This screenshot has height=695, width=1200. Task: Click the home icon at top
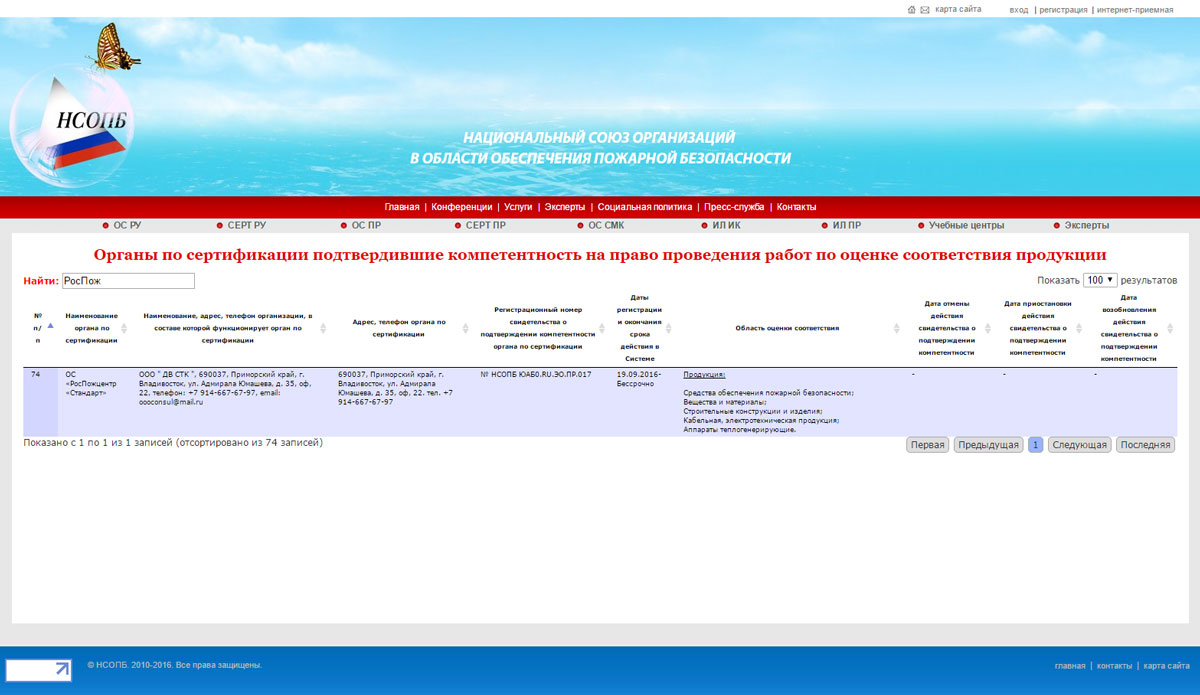point(912,10)
